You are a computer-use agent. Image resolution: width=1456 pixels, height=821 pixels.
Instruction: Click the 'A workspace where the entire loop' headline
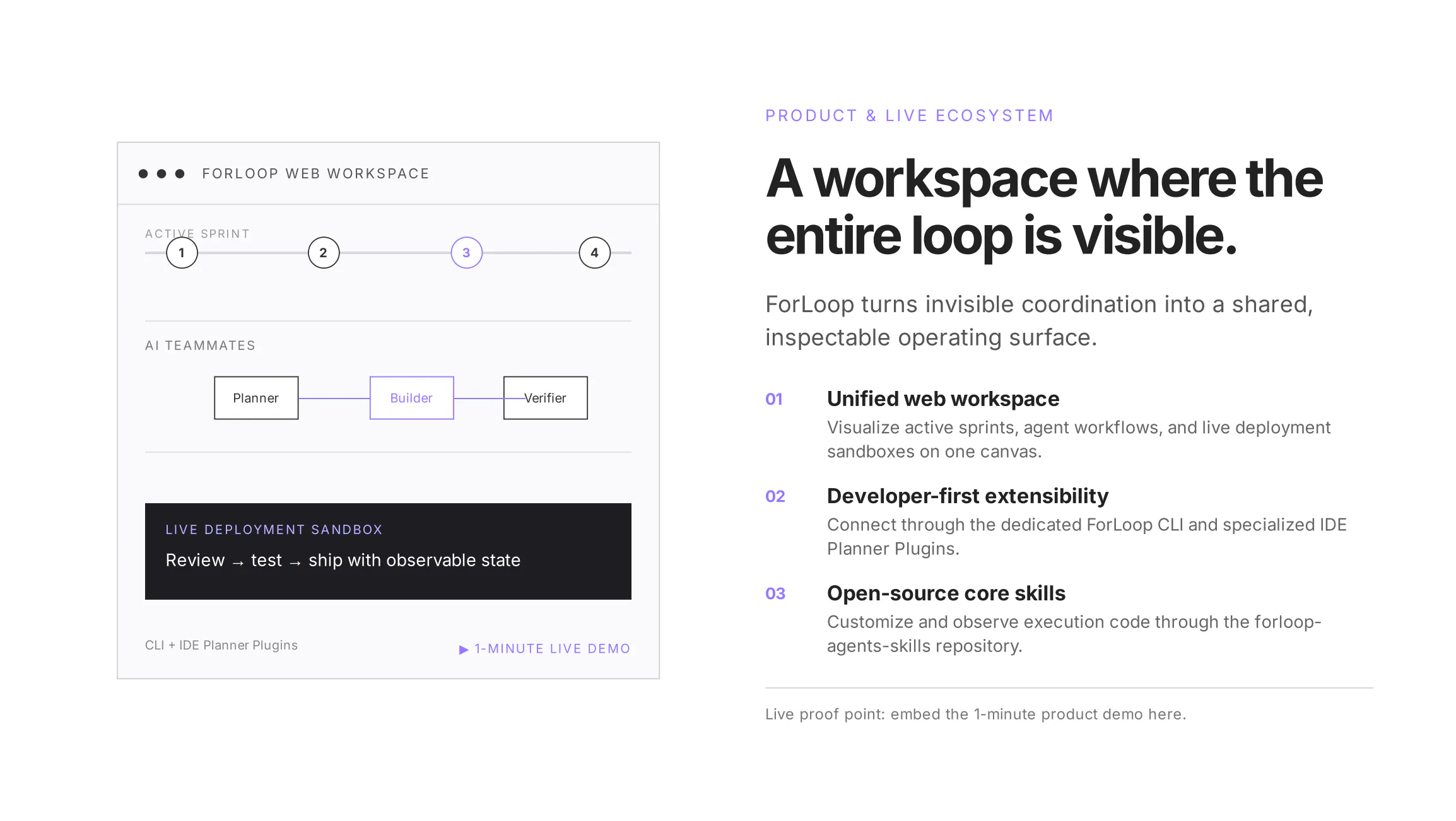[x=1045, y=207]
